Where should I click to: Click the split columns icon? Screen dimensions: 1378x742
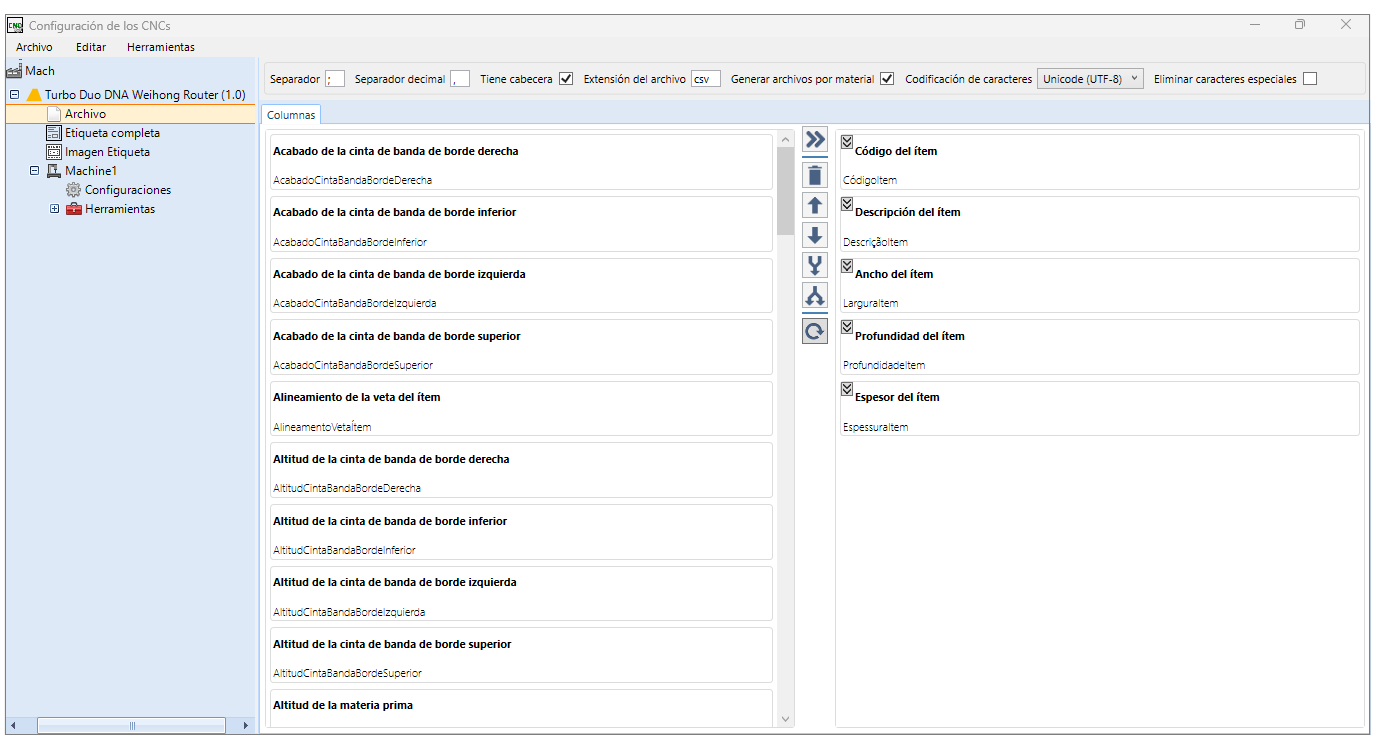point(815,295)
